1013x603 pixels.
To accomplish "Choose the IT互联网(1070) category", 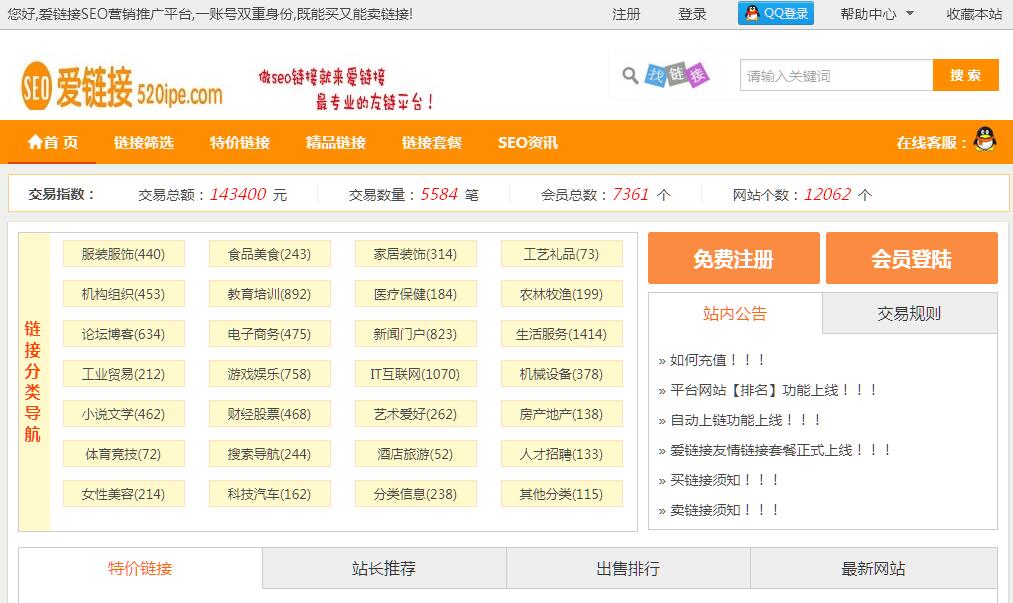I will pyautogui.click(x=415, y=374).
